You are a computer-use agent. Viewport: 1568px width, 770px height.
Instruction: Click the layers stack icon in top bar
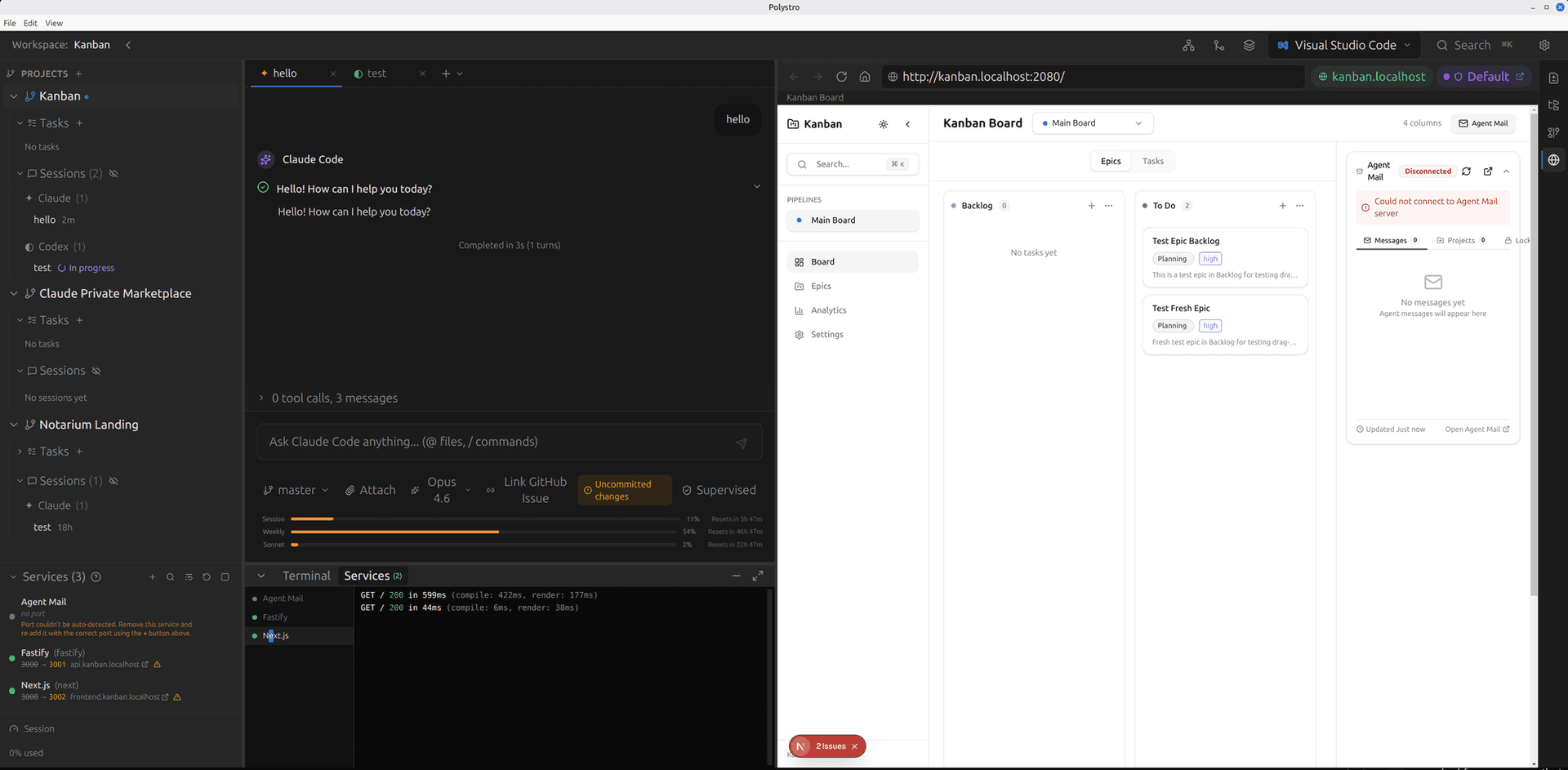click(x=1249, y=46)
